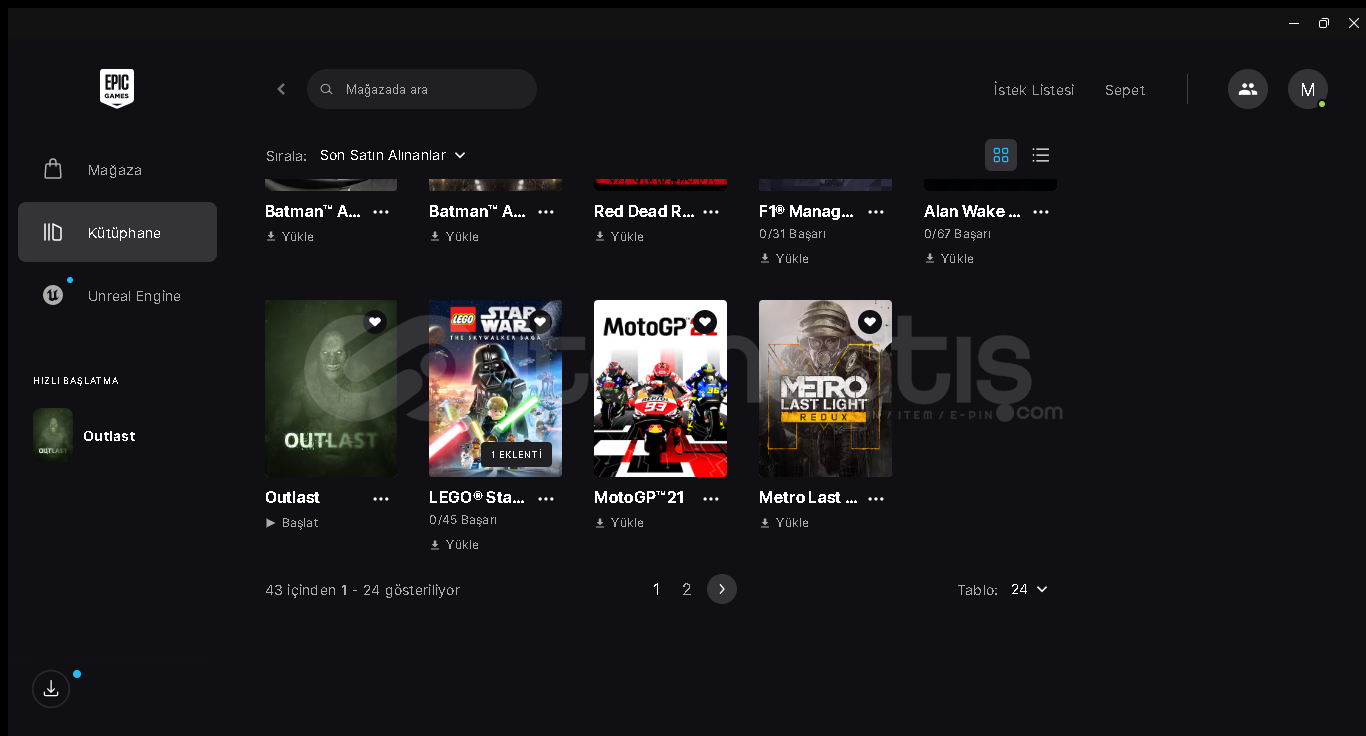Go back with the arrow button
Screen dimensions: 1366x736
pos(281,89)
